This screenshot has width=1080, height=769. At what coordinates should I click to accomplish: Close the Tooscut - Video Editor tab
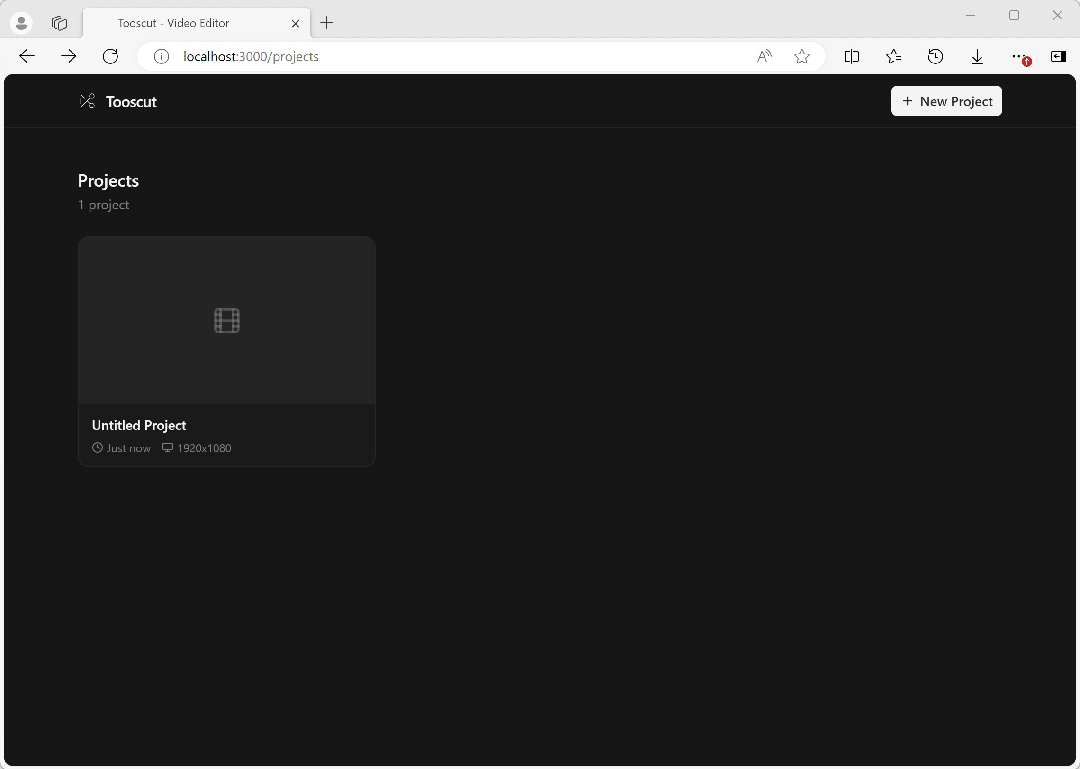pyautogui.click(x=295, y=23)
